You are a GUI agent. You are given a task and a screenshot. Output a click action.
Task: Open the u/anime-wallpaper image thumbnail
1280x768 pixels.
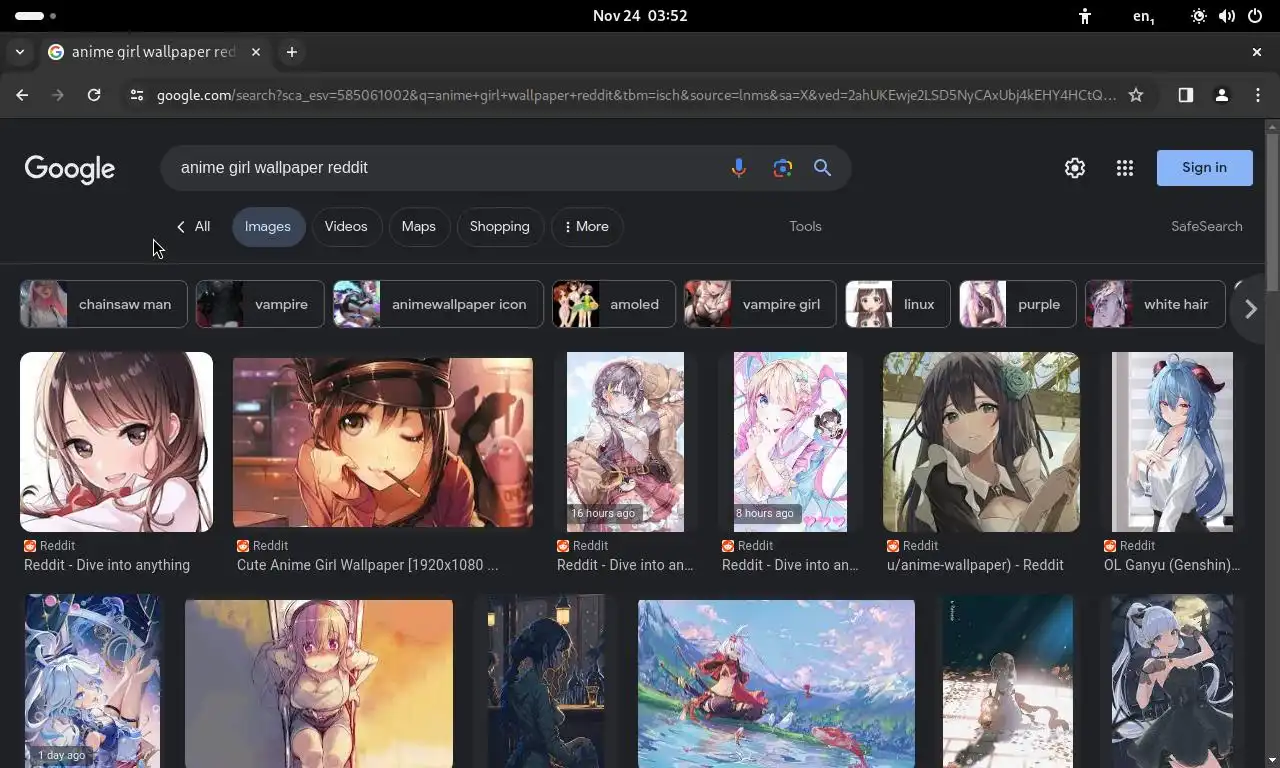point(981,442)
